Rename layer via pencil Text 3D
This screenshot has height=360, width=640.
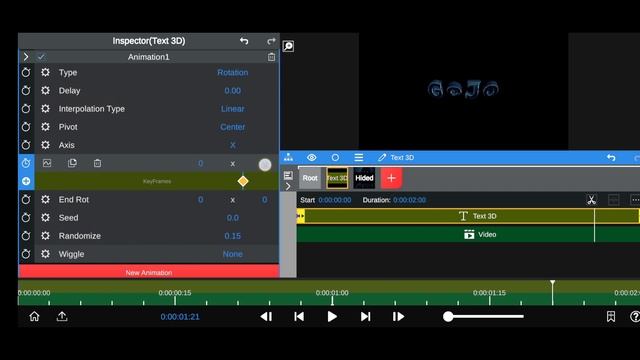click(x=396, y=157)
